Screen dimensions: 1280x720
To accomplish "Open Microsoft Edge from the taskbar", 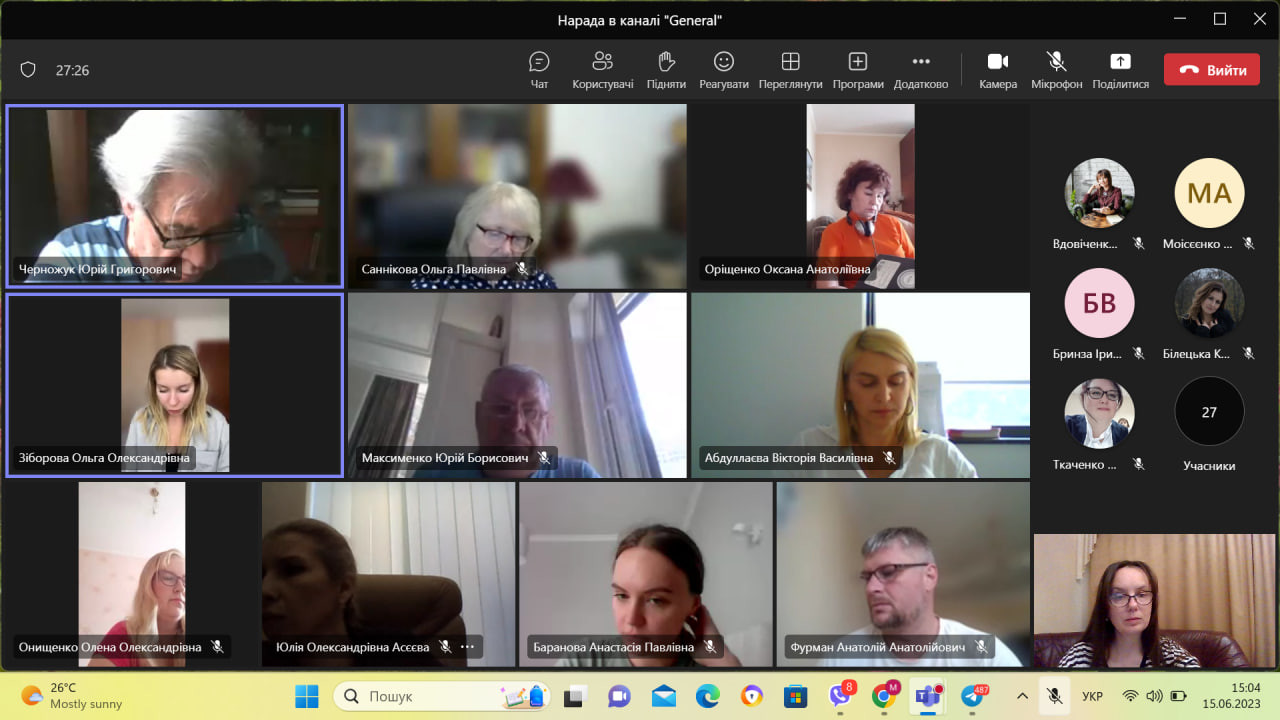I will tap(707, 696).
